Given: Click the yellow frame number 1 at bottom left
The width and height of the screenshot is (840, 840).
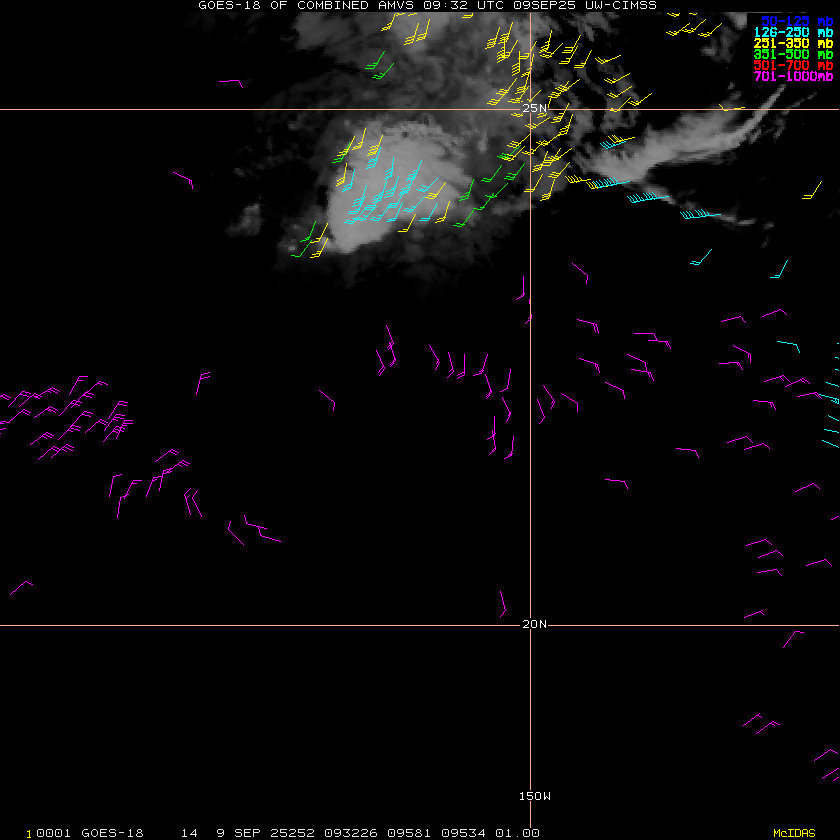Looking at the screenshot, I should click(29, 834).
